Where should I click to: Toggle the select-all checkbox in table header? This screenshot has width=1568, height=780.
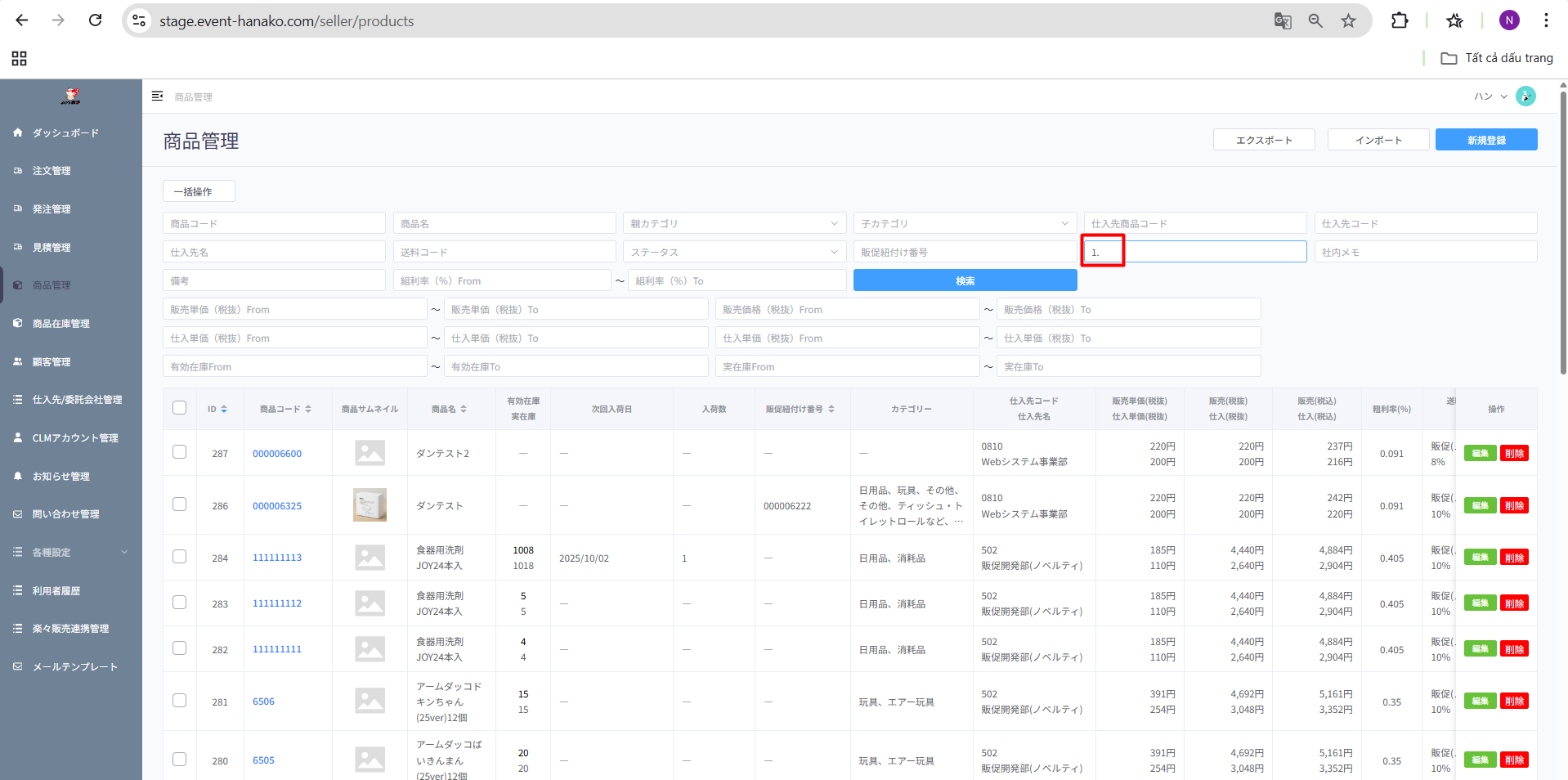pos(180,408)
